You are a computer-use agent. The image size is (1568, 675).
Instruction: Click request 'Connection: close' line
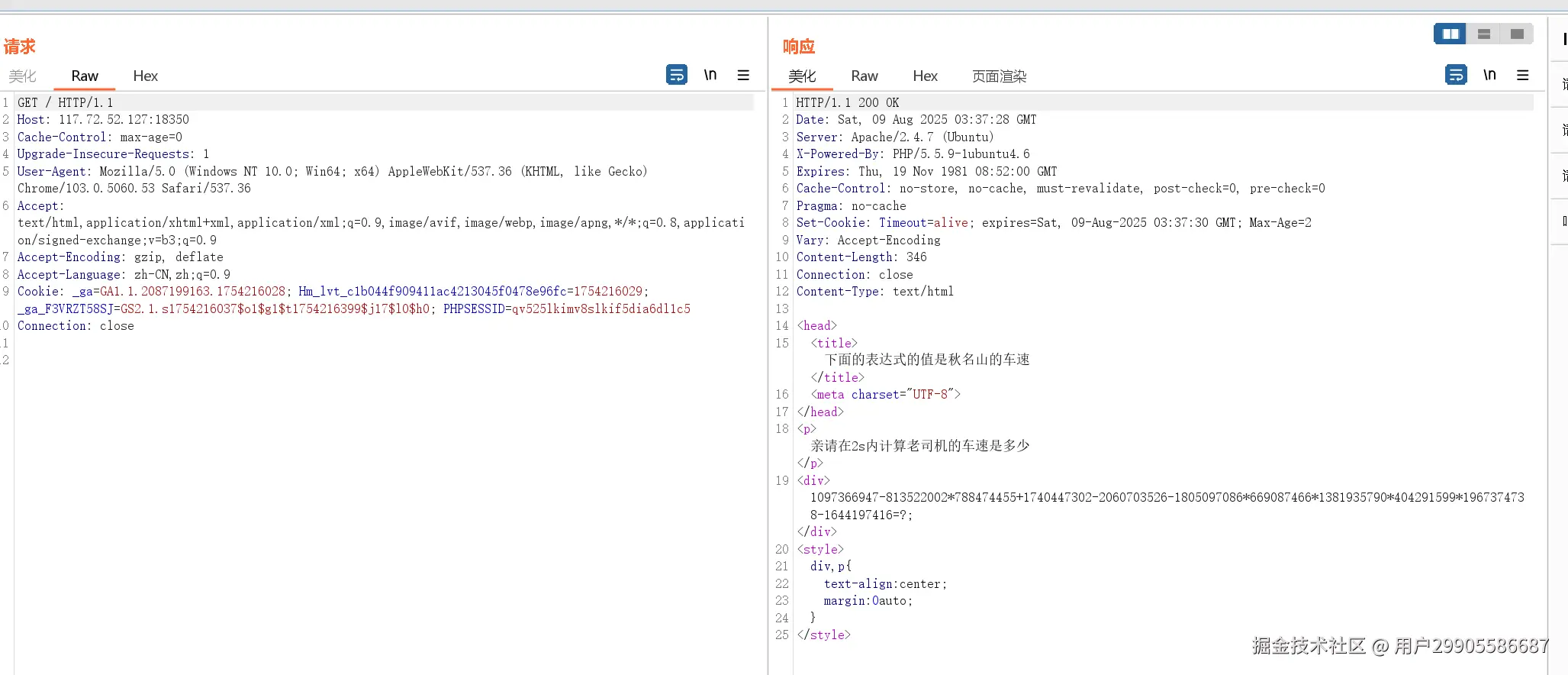pyautogui.click(x=76, y=325)
